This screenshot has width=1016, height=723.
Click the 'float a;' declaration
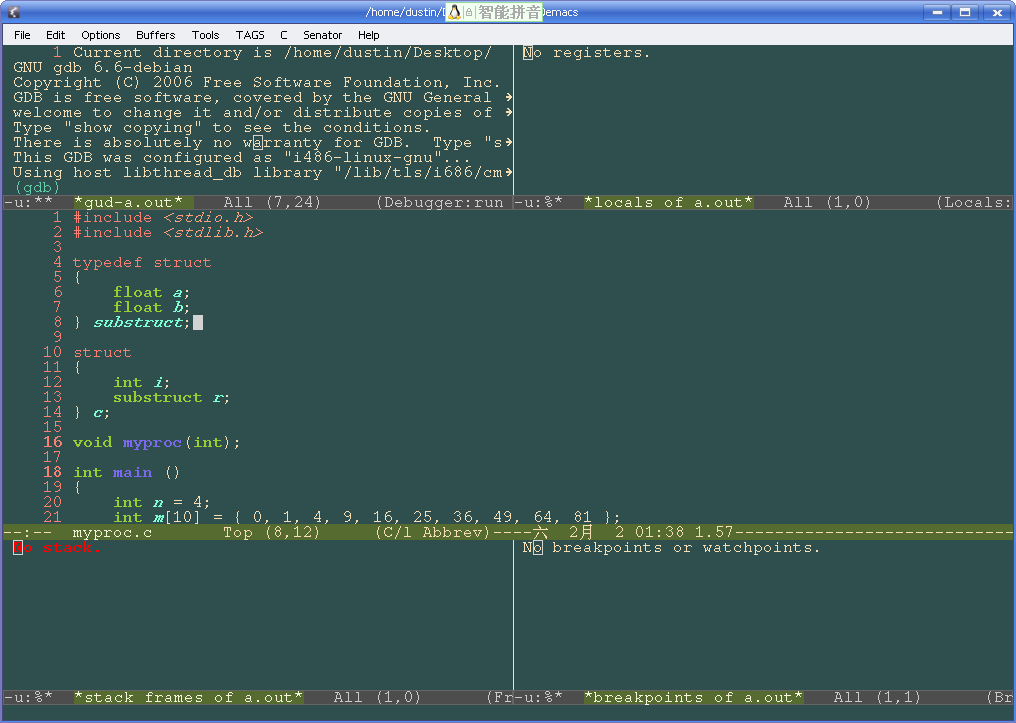click(151, 292)
